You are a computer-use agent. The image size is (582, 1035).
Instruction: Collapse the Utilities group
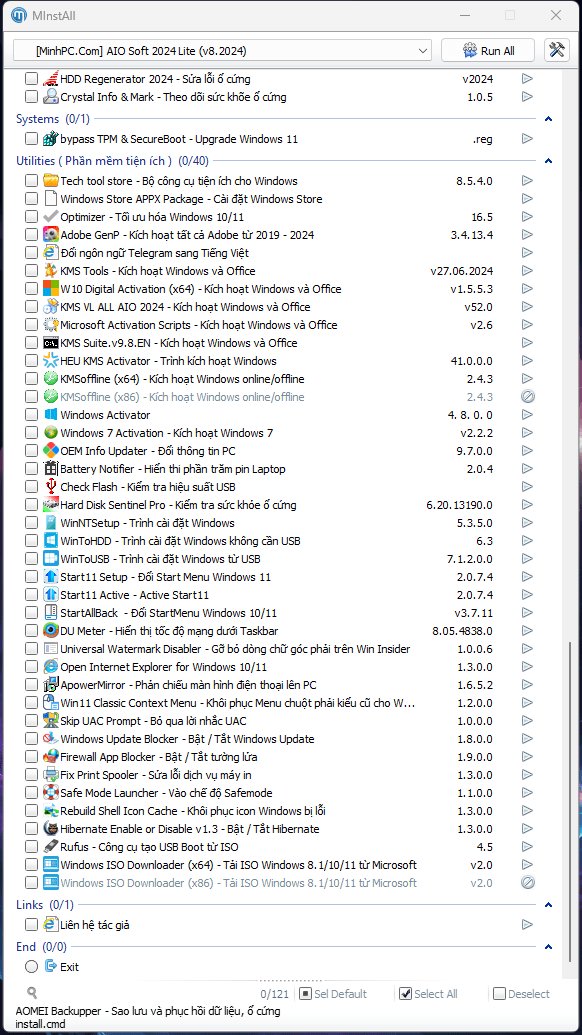click(548, 160)
